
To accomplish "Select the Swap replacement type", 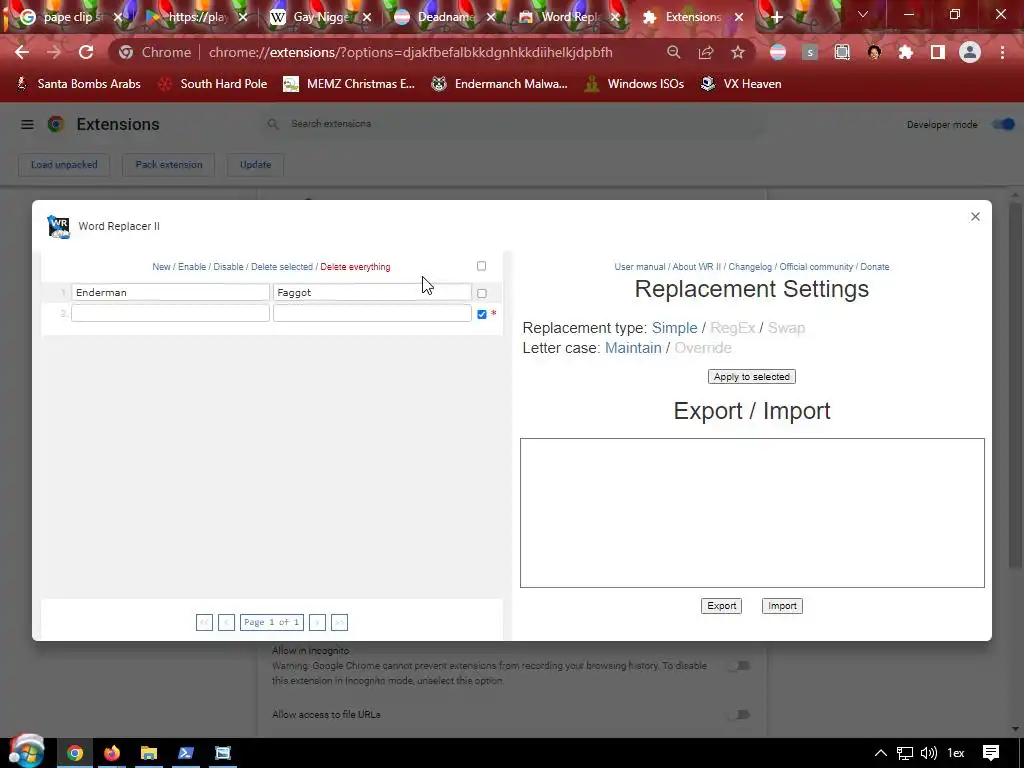I will (x=786, y=328).
